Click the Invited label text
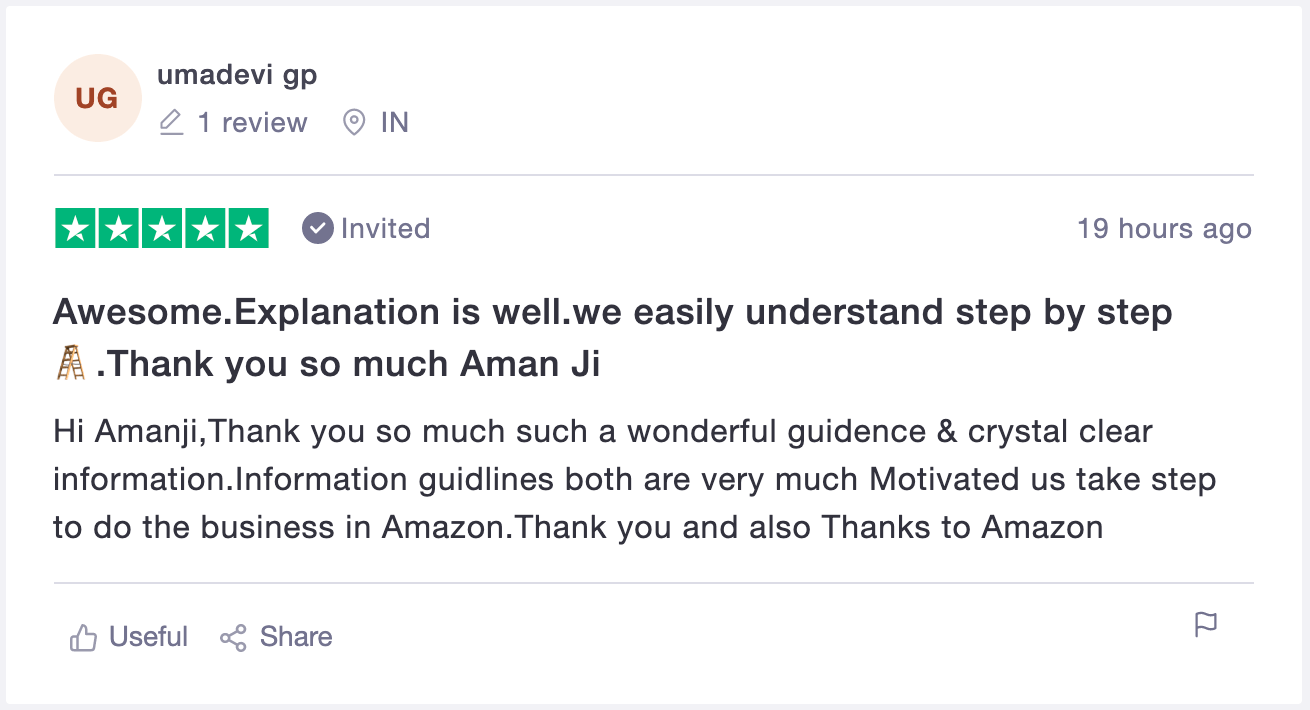Viewport: 1310px width, 710px height. [x=385, y=228]
